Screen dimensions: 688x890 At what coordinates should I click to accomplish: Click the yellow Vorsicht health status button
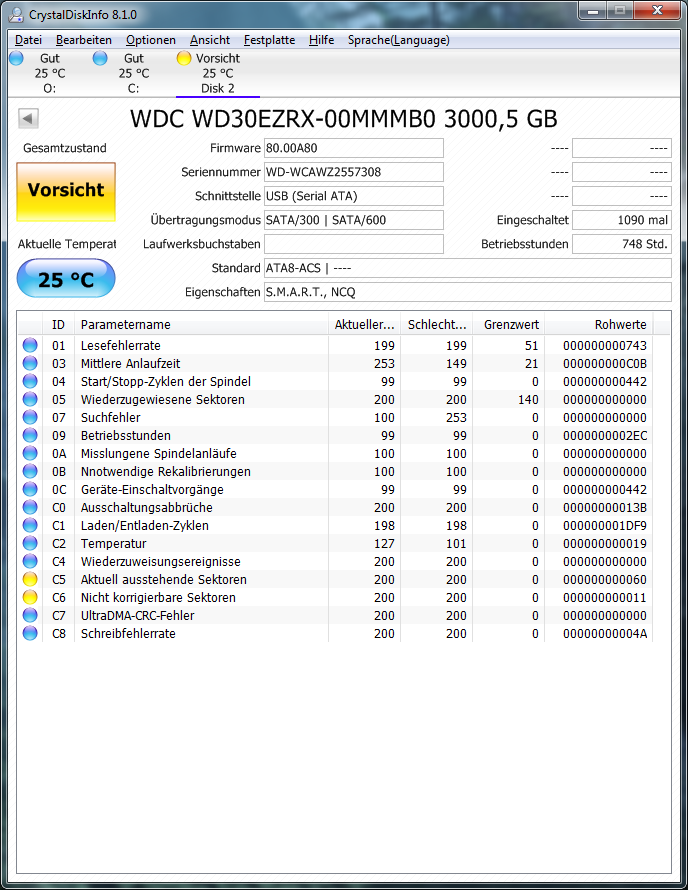(x=66, y=191)
